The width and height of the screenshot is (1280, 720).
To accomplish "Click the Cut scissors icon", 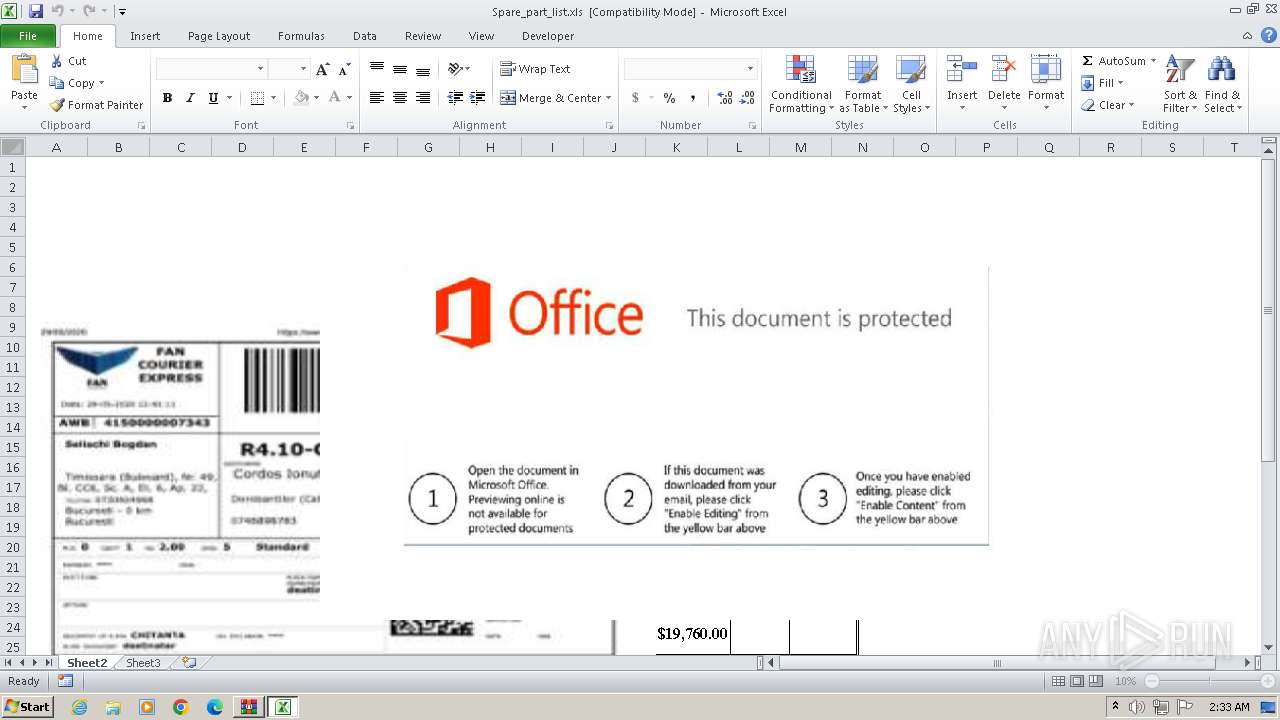I will tap(57, 61).
